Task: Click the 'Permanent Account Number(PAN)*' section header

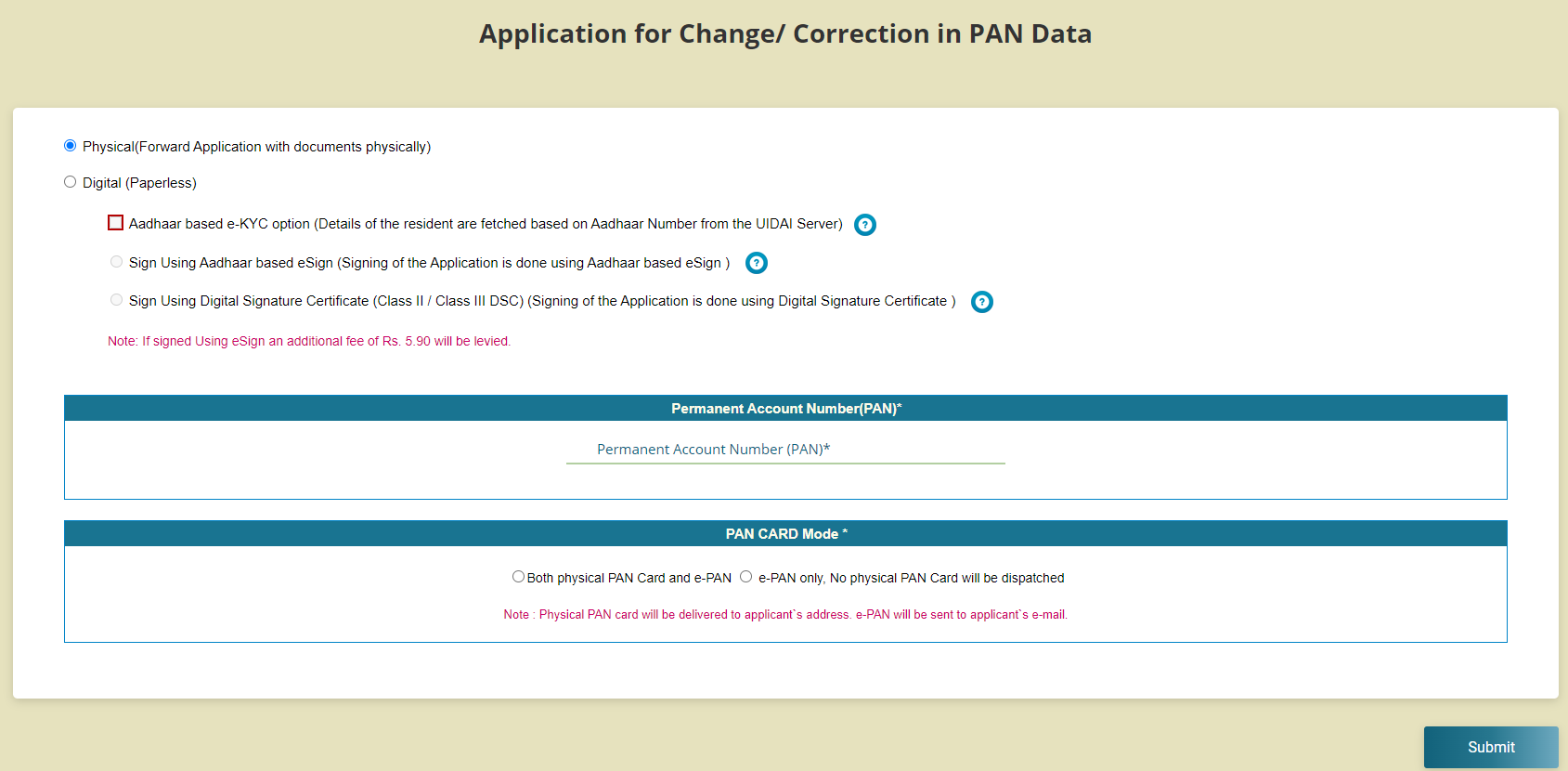Action: (785, 409)
